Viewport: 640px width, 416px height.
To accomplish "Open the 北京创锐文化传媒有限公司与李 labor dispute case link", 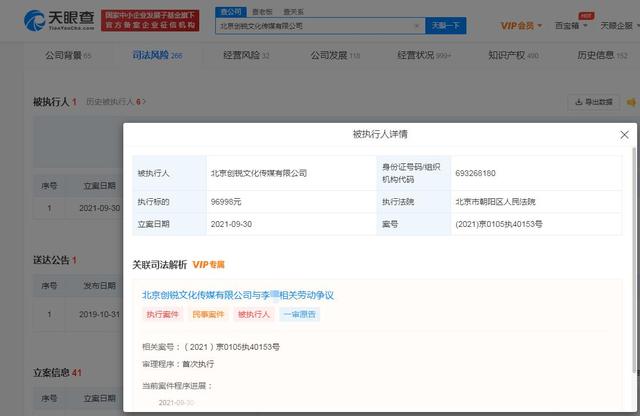I will [x=238, y=295].
